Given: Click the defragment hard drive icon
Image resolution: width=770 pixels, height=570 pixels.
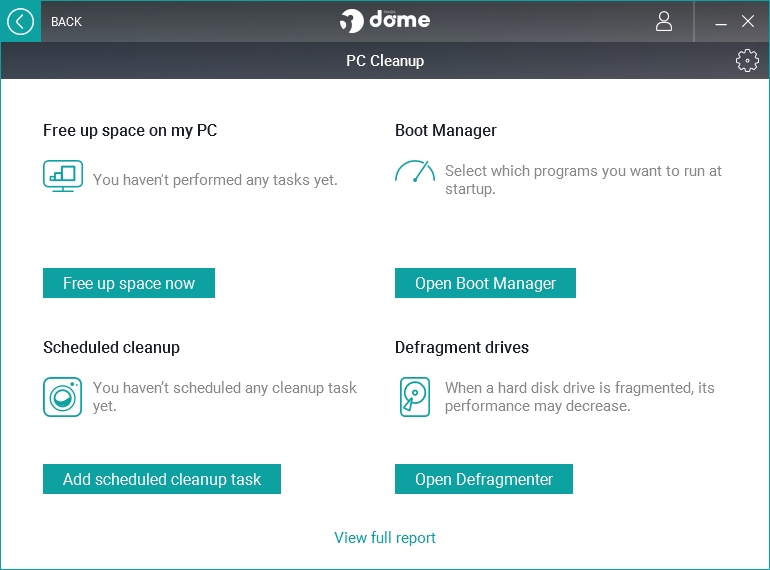Looking at the screenshot, I should 415,397.
